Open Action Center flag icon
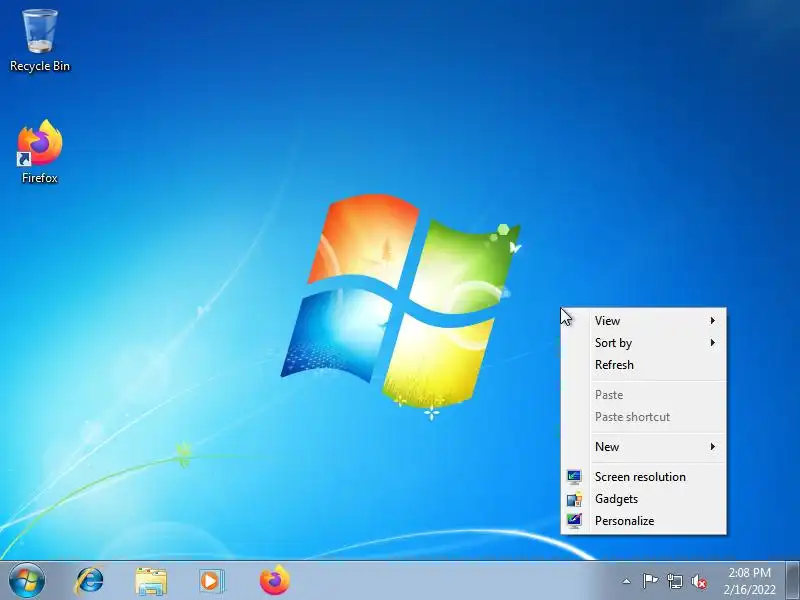This screenshot has width=800, height=600. click(x=650, y=581)
